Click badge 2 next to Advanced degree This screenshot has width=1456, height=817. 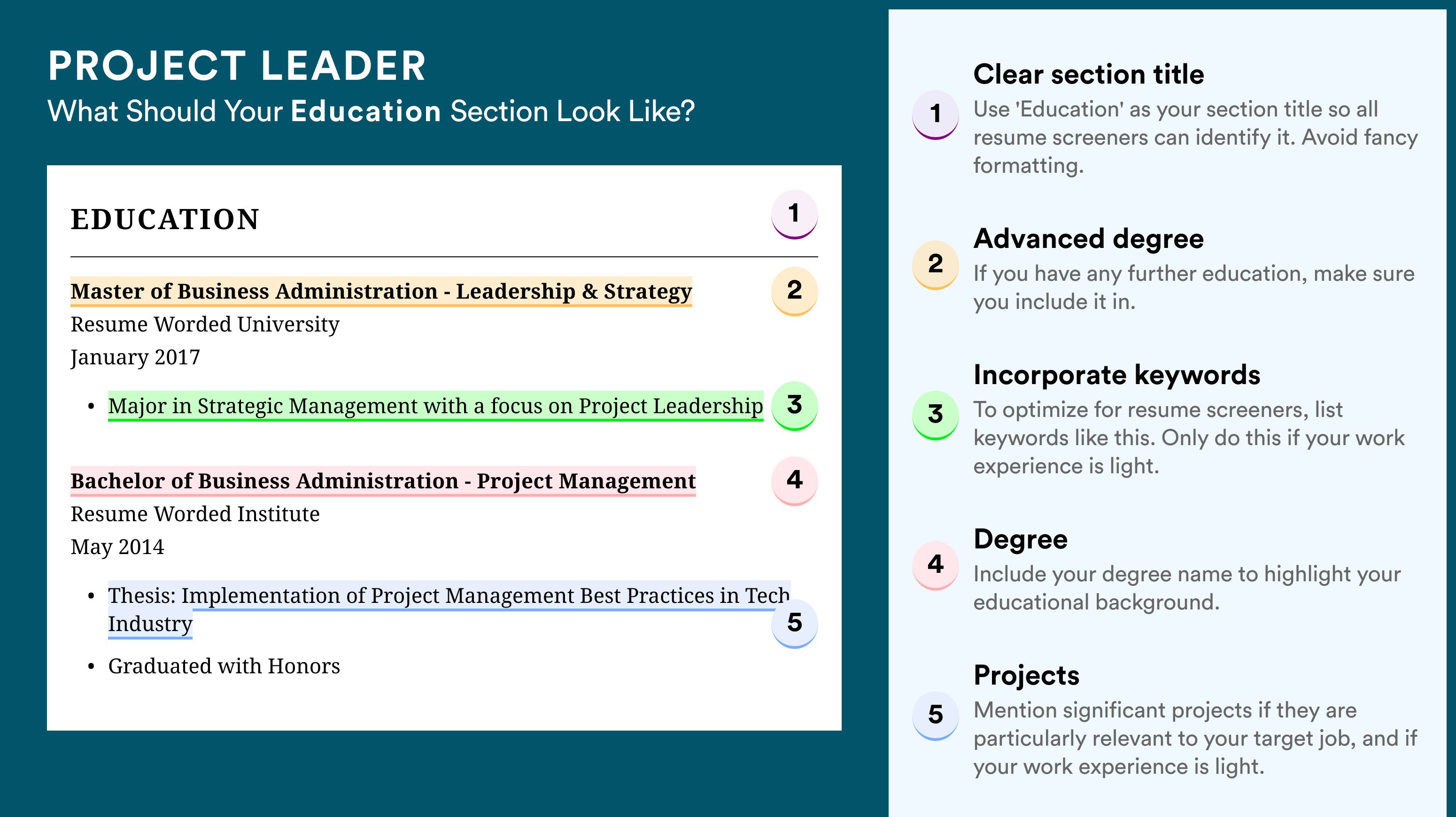pos(936,265)
